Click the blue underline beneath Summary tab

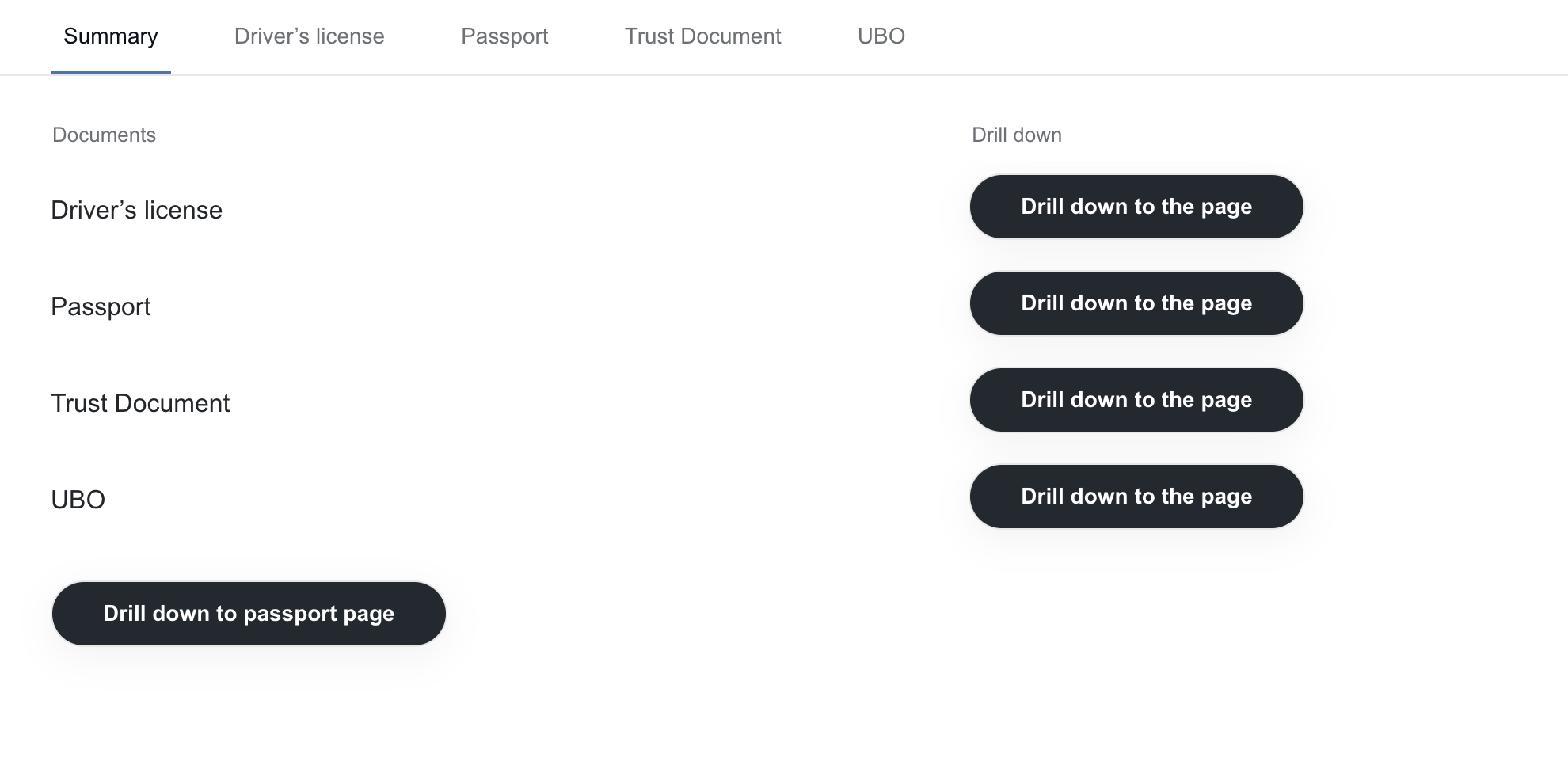pyautogui.click(x=111, y=73)
